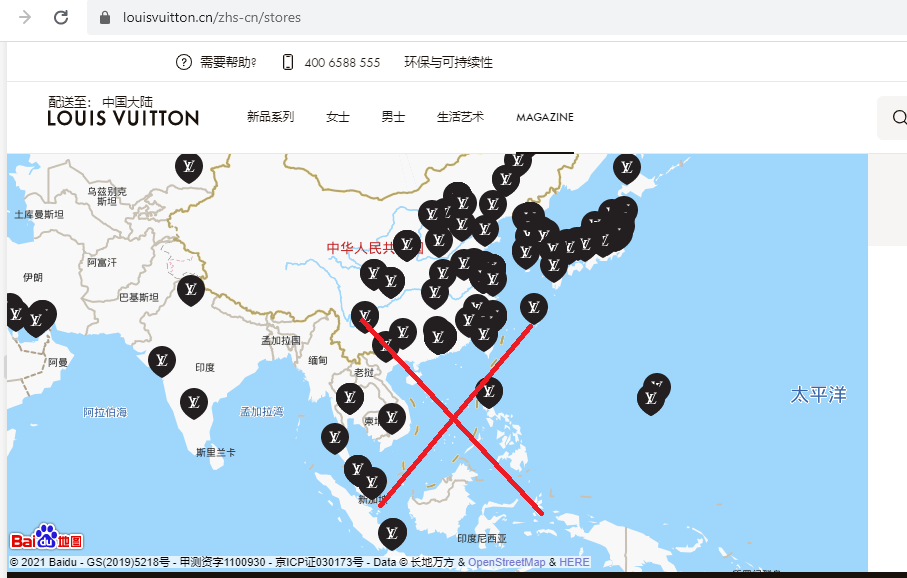The height and width of the screenshot is (578, 907).
Task: Click the 阿曼 map label
Action: coord(58,363)
